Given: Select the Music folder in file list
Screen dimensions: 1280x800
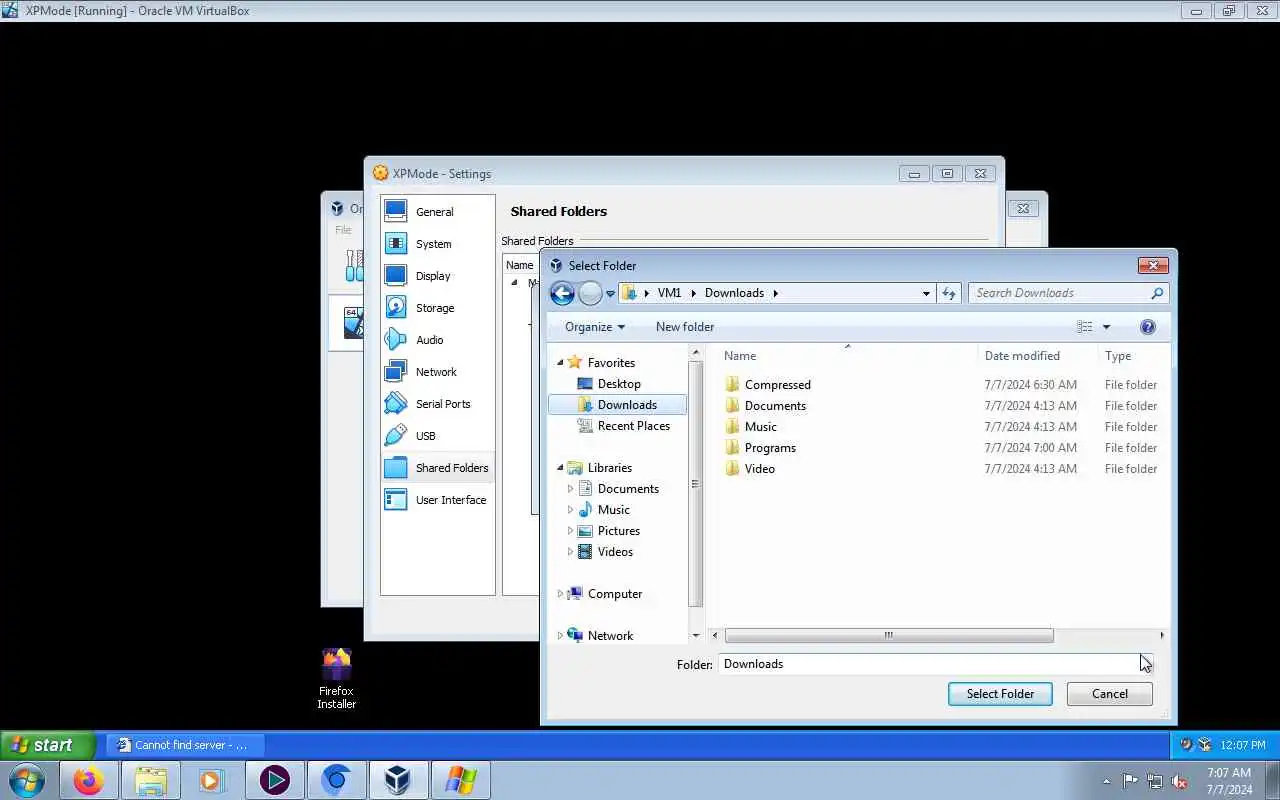Looking at the screenshot, I should tap(760, 427).
